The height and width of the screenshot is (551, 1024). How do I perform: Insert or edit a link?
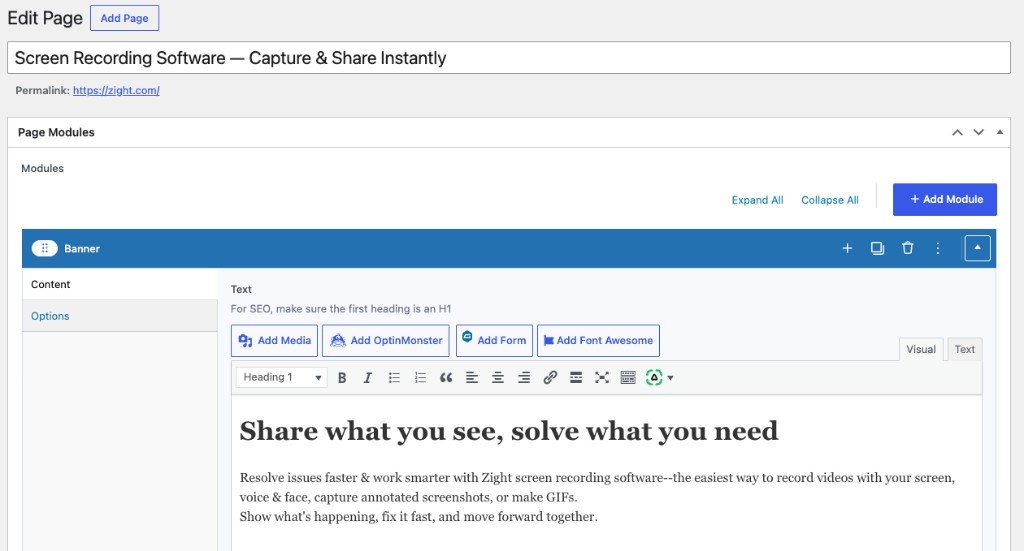(x=550, y=377)
